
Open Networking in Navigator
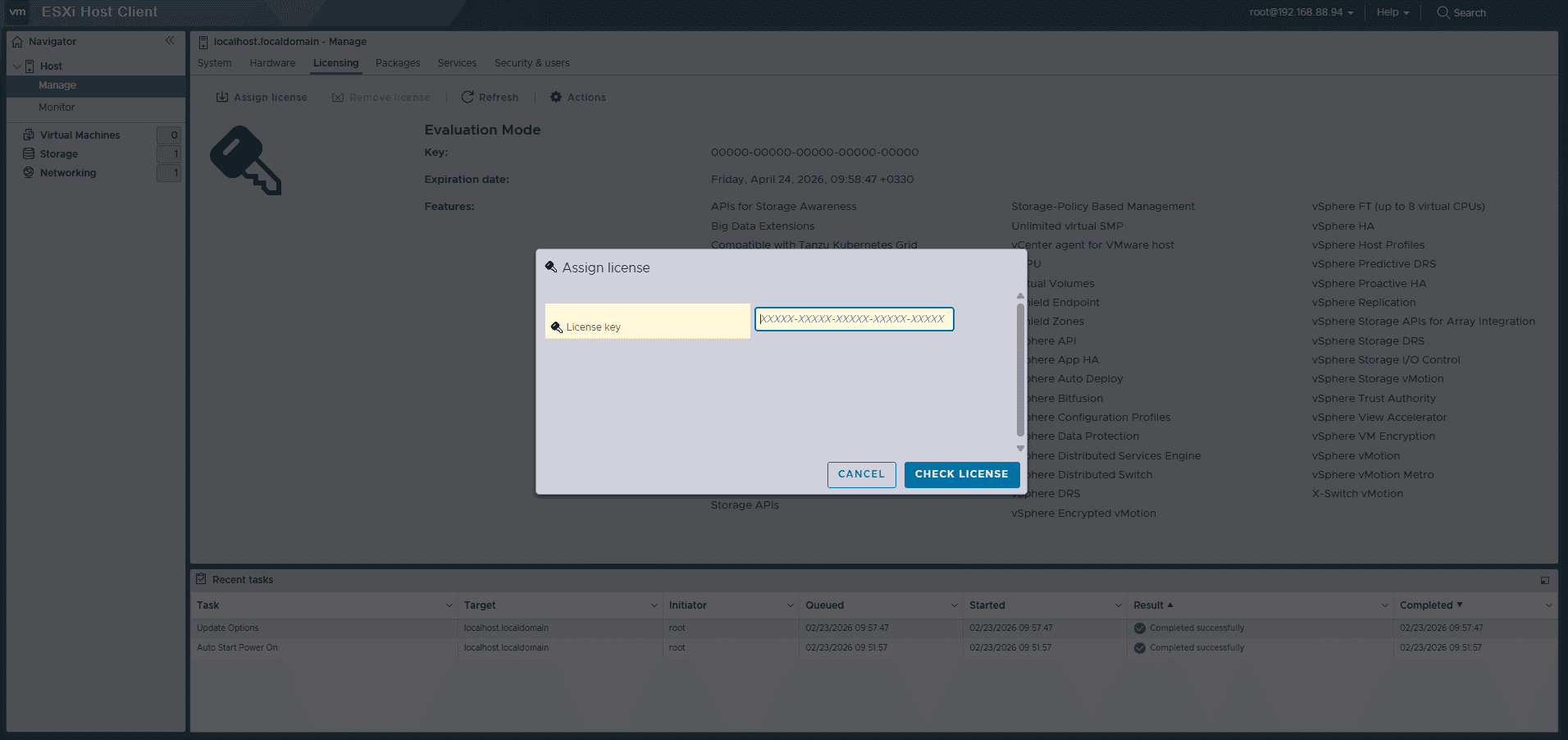click(68, 172)
